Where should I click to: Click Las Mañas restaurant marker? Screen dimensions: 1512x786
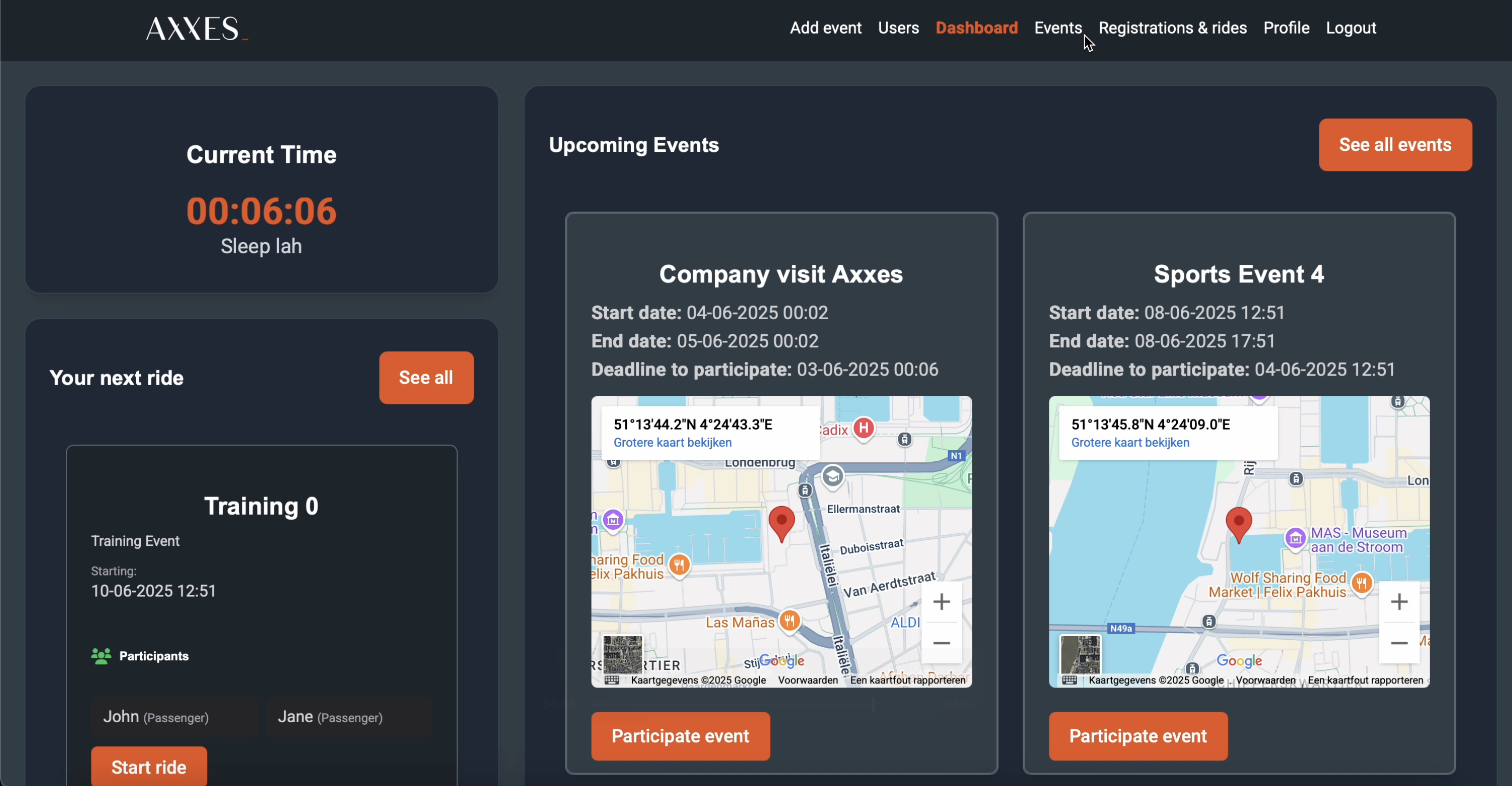790,621
